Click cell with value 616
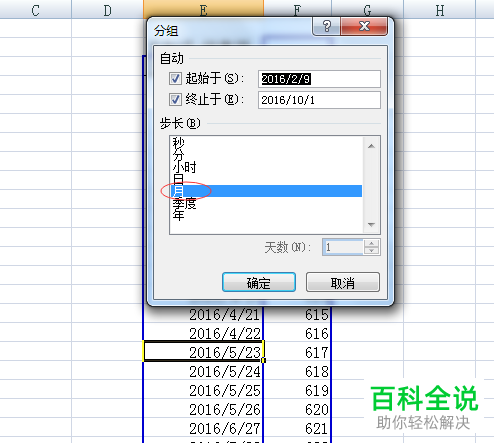This screenshot has width=494, height=443. click(x=297, y=333)
